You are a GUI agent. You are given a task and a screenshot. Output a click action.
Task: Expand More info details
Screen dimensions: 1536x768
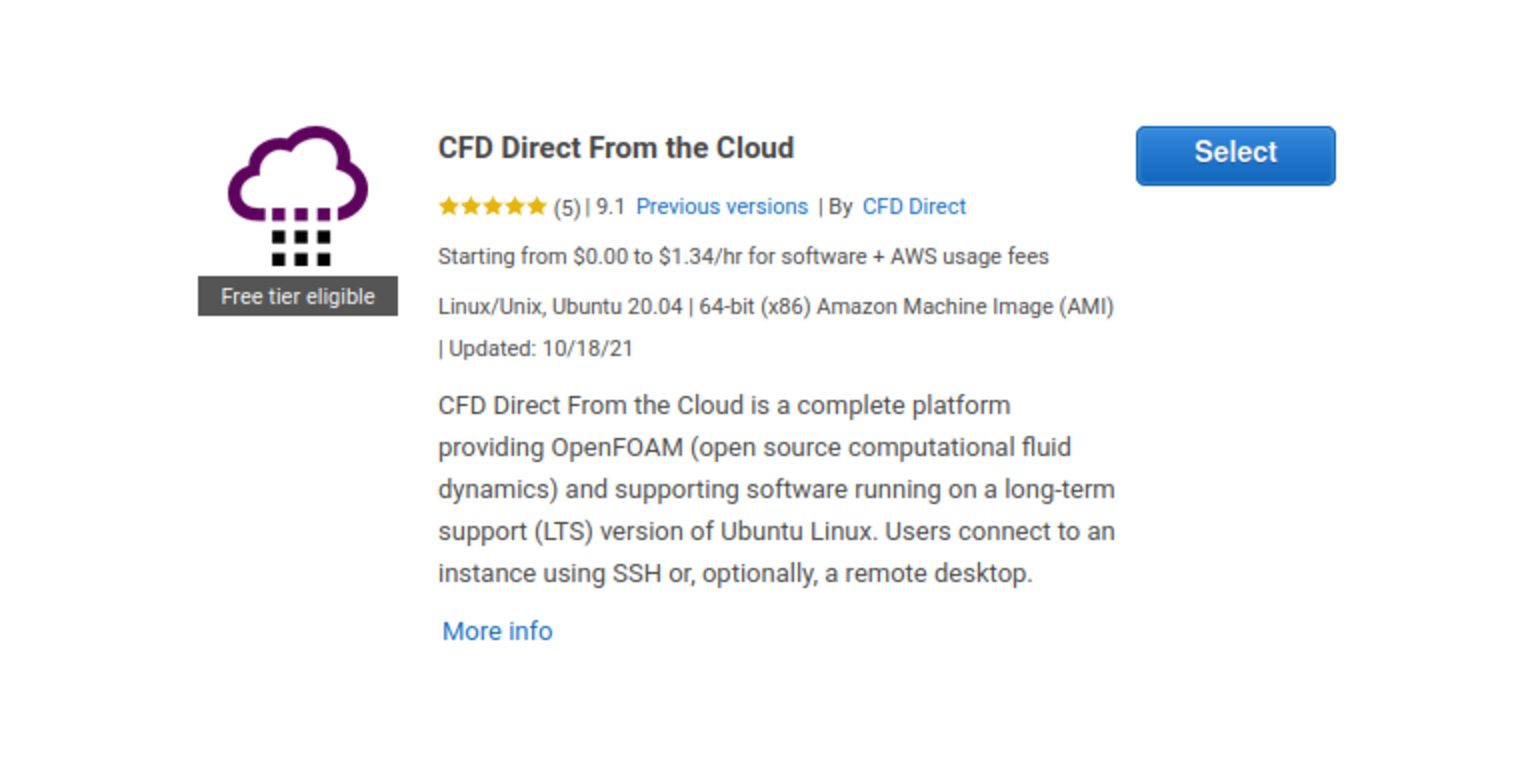click(x=497, y=631)
